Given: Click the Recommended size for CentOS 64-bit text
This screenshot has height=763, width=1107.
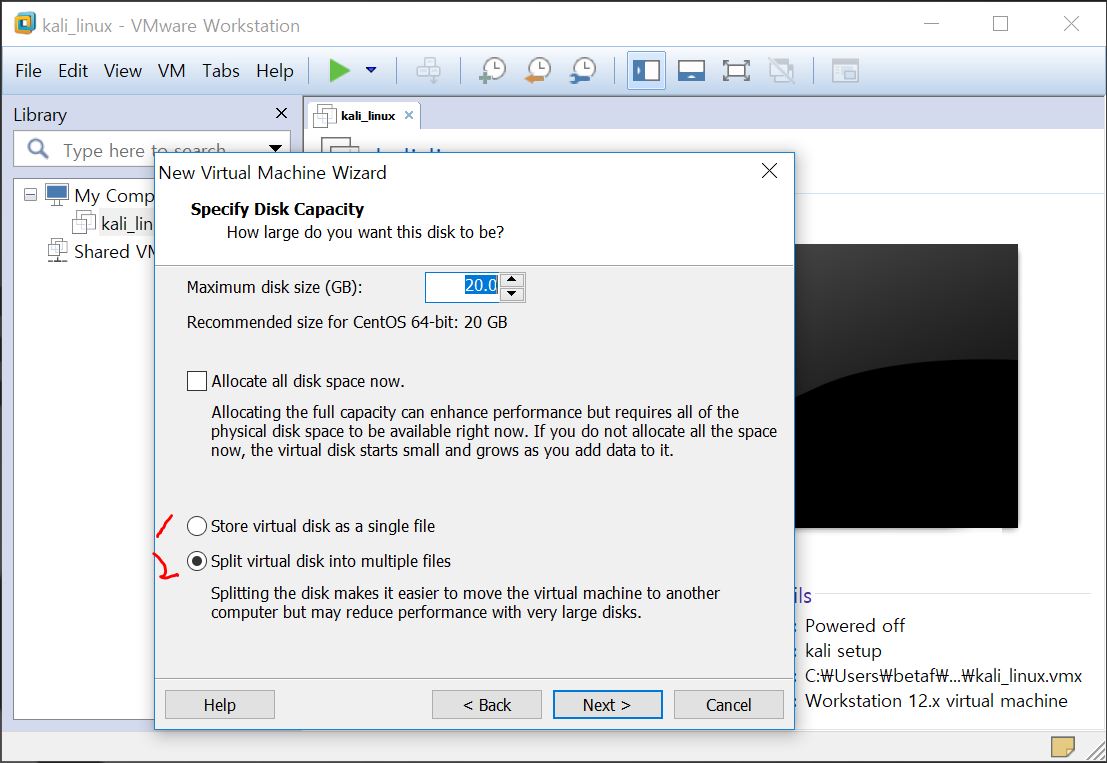Looking at the screenshot, I should click(347, 322).
